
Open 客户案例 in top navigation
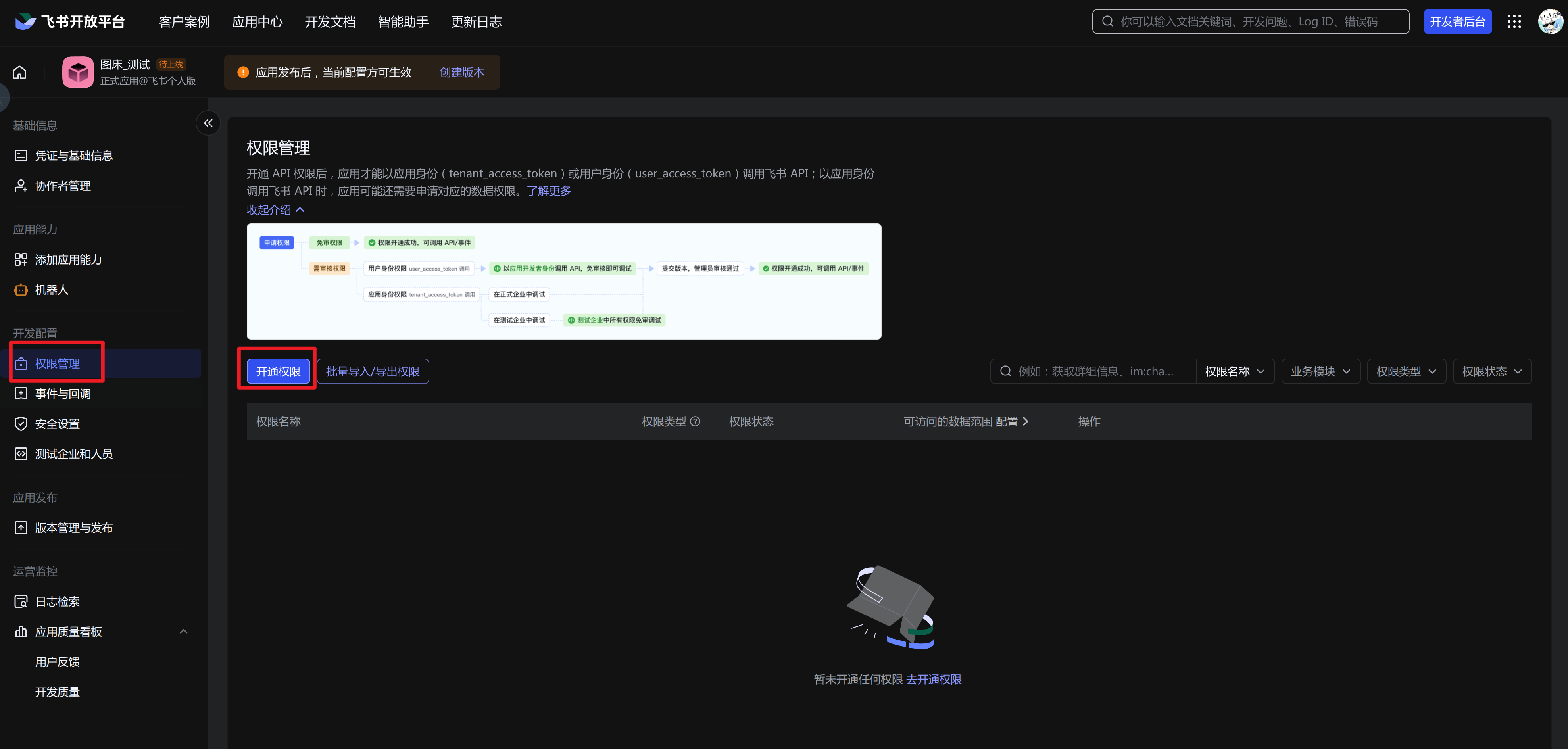184,22
